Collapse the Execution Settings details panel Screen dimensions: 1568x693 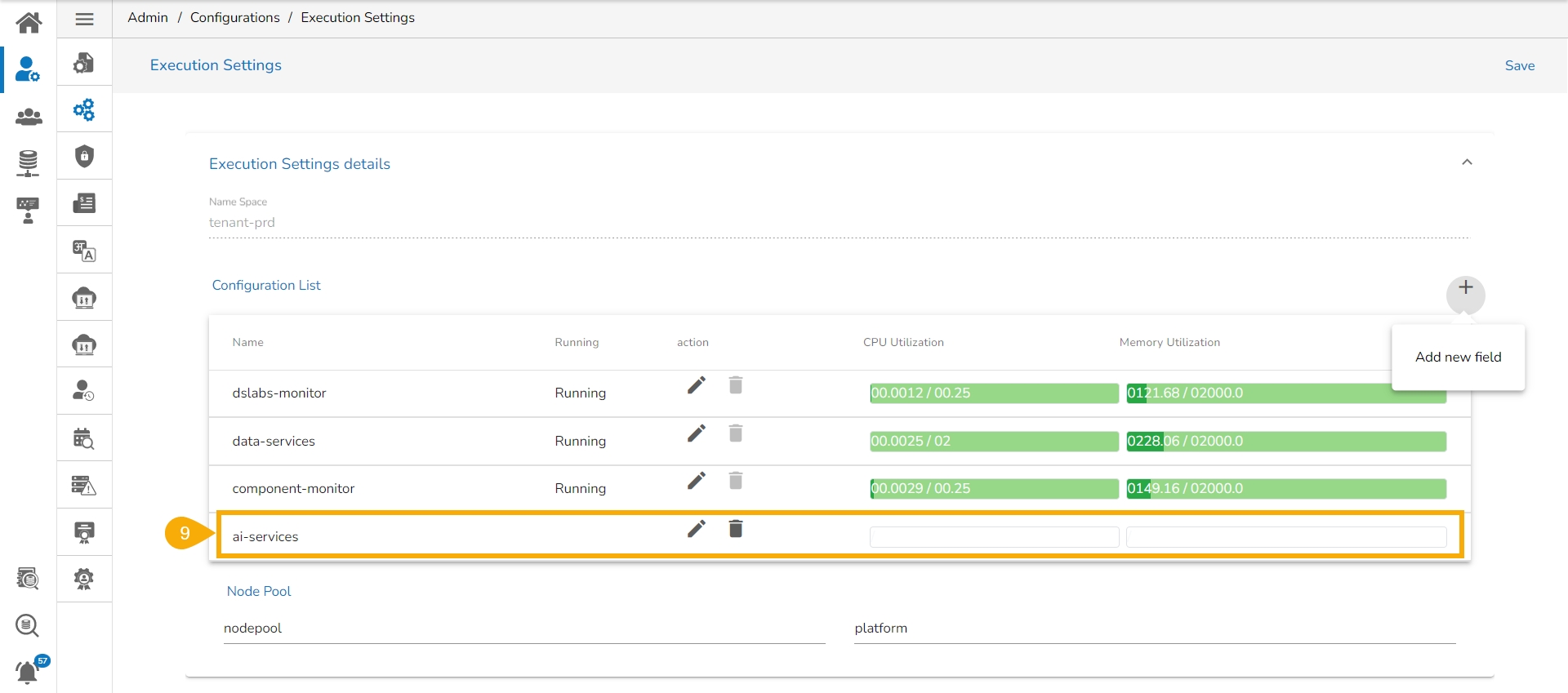1467,162
